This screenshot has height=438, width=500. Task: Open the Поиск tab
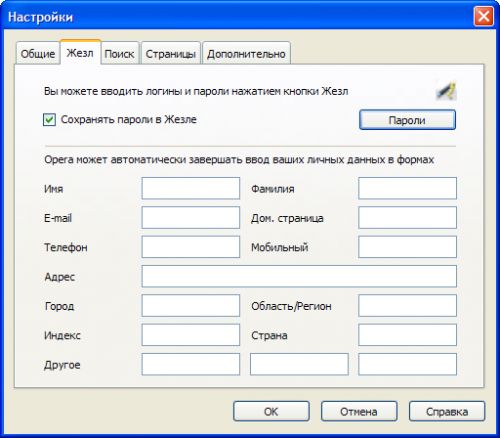[x=120, y=53]
